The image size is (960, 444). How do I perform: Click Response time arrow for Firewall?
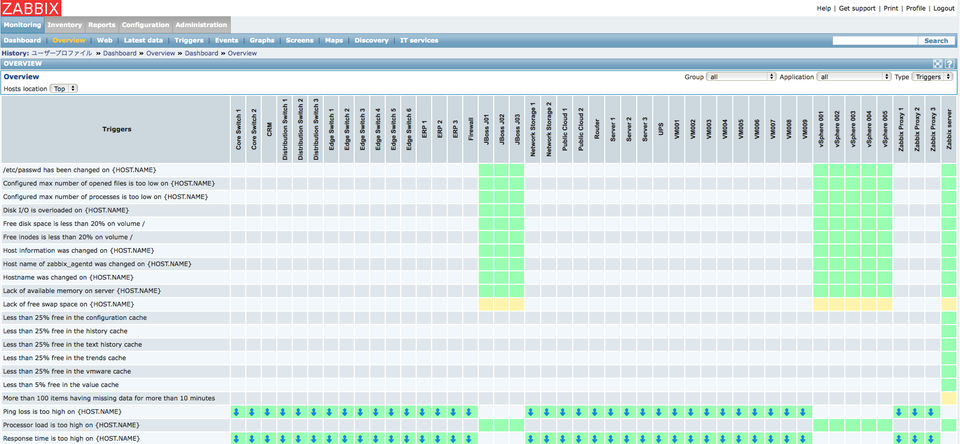point(470,438)
